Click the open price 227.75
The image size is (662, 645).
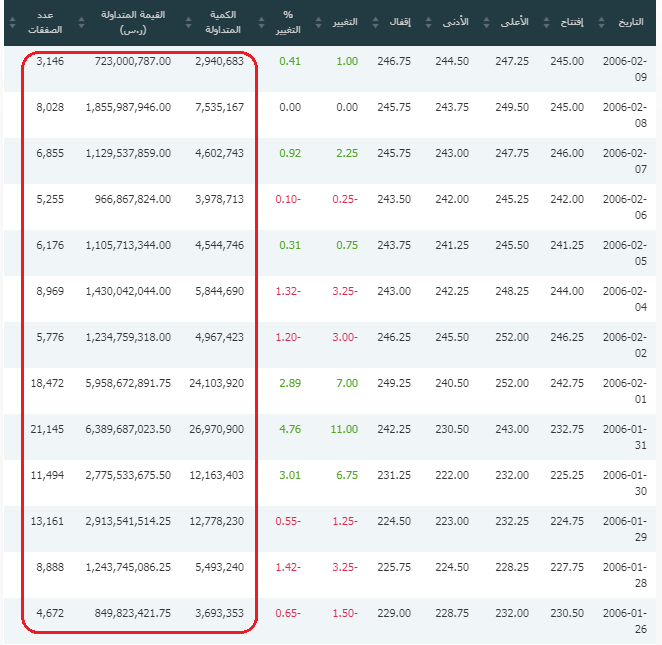point(567,568)
